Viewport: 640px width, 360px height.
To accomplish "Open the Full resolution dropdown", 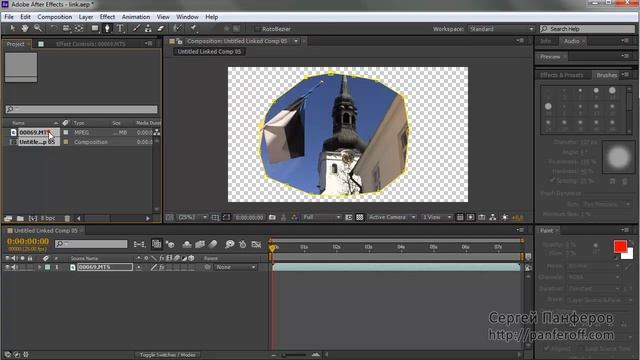I will tap(321, 218).
